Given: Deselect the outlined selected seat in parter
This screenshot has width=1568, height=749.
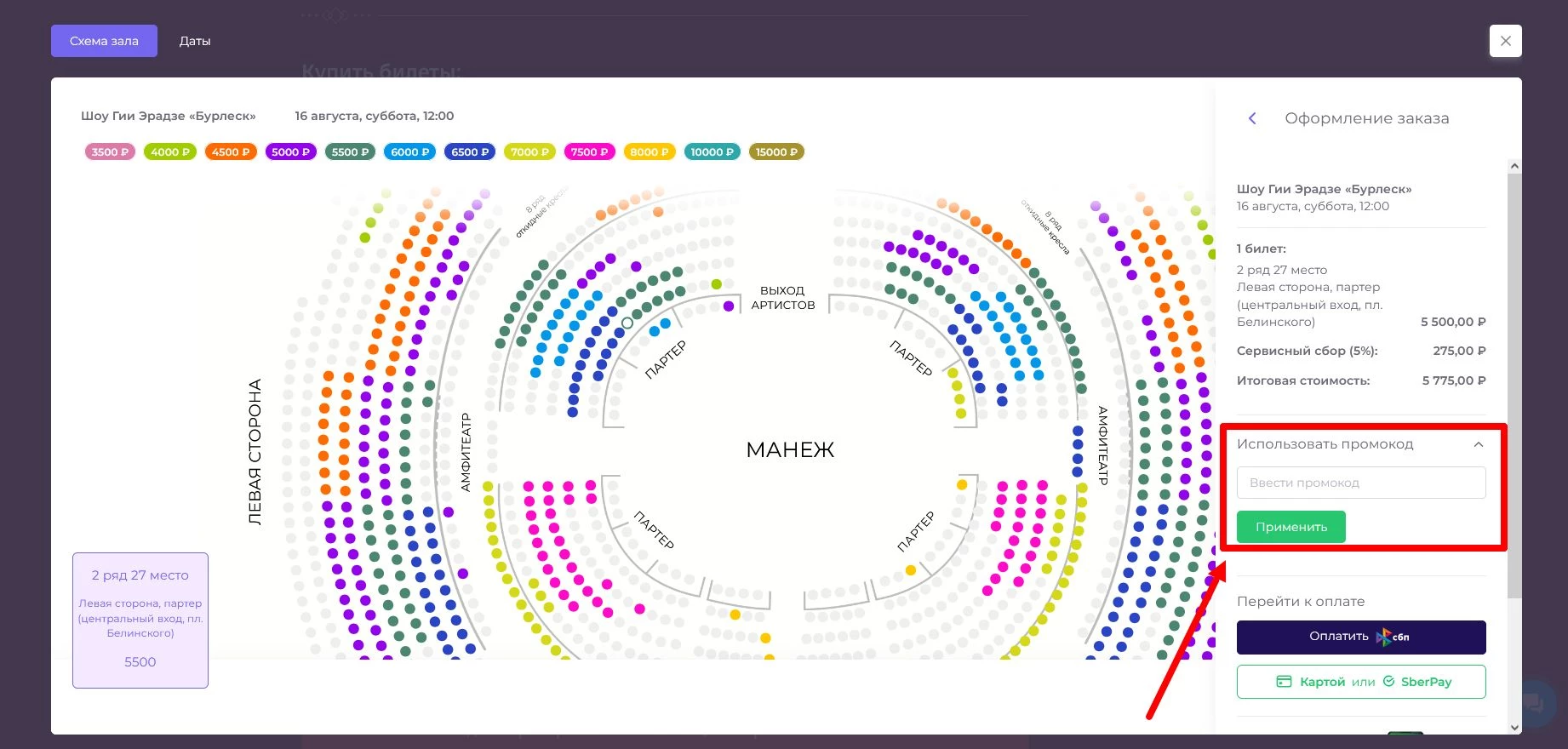Looking at the screenshot, I should click(627, 323).
